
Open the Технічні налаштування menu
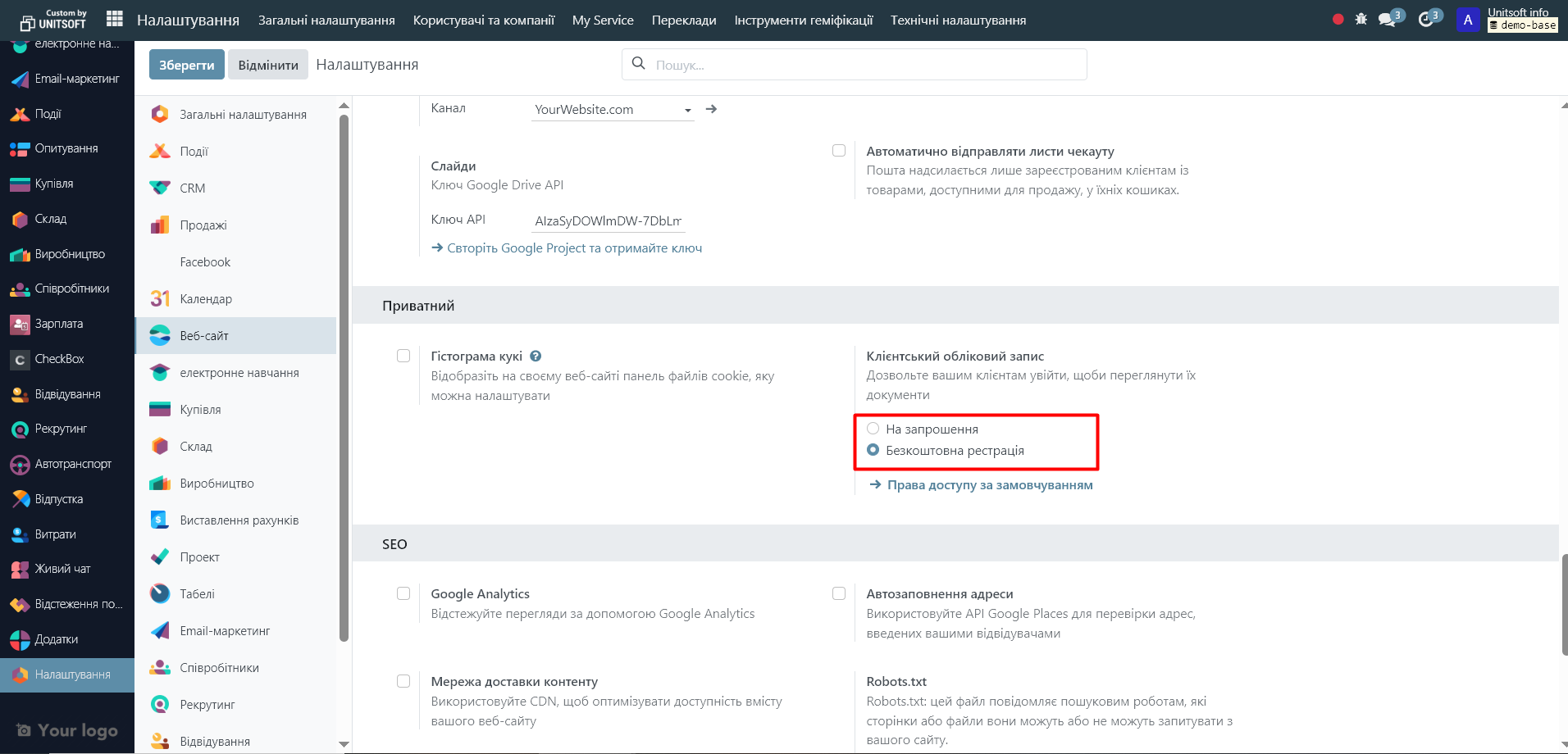click(958, 20)
